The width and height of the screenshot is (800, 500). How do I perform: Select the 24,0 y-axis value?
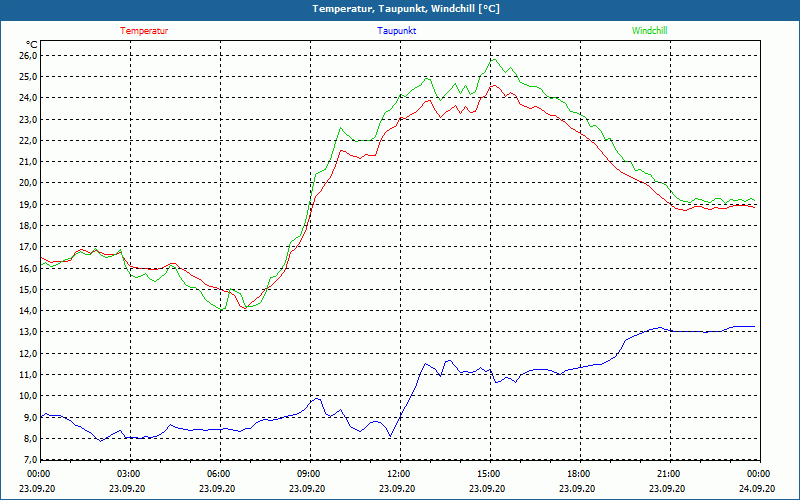(x=28, y=97)
